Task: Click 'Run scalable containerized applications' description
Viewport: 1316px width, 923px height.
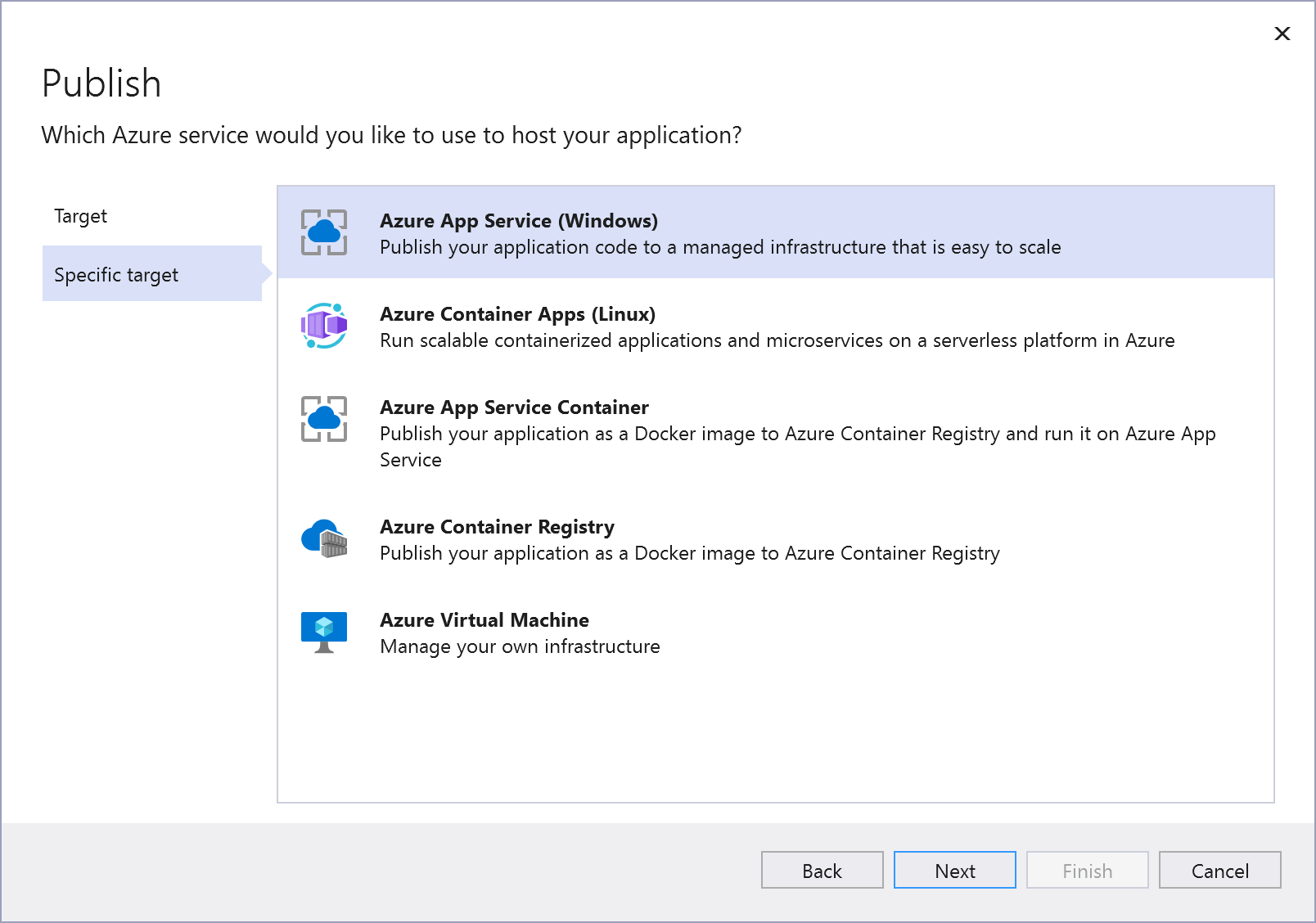Action: tap(777, 340)
